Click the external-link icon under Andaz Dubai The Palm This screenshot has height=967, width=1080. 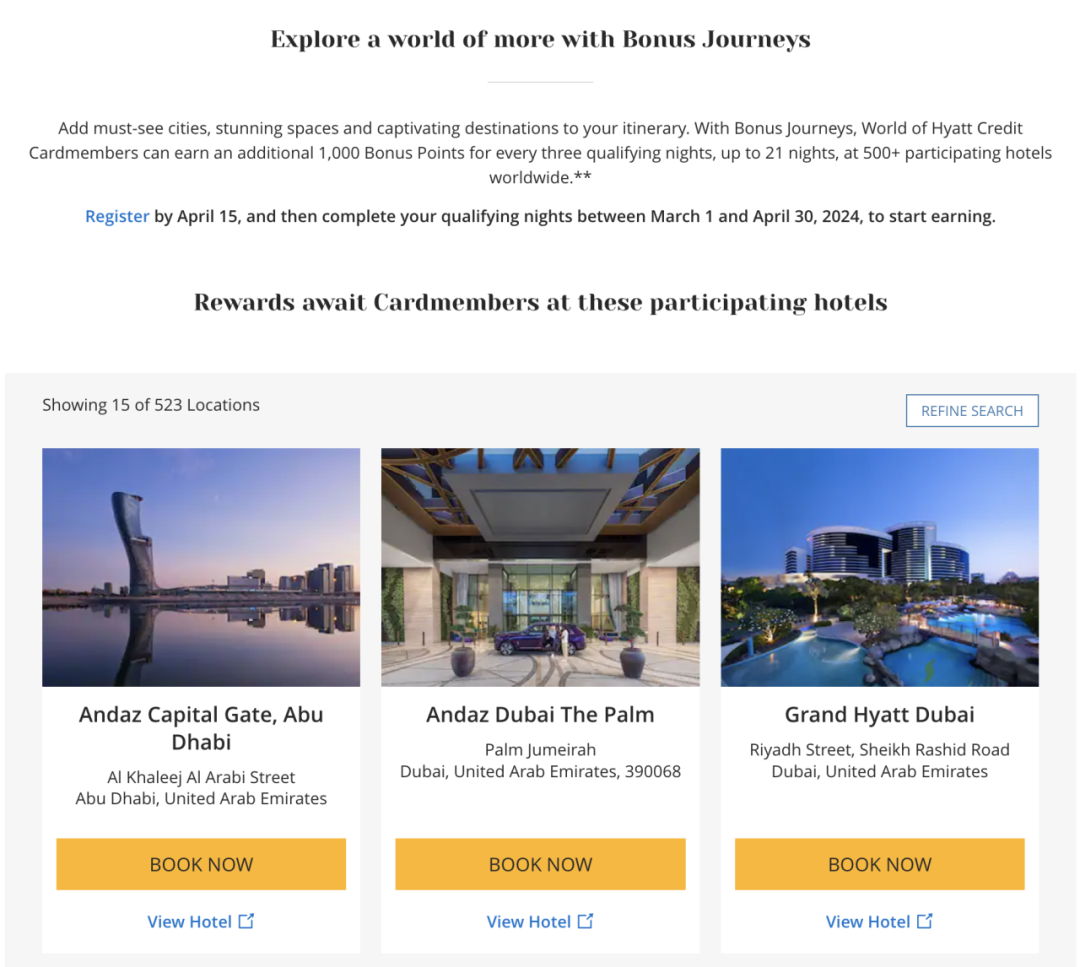(585, 921)
